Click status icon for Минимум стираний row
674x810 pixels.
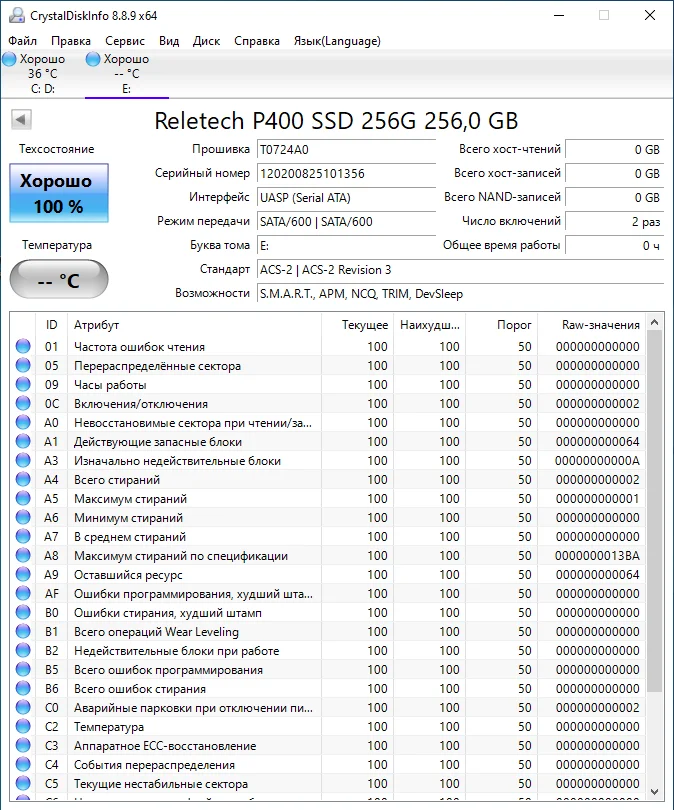click(23, 517)
